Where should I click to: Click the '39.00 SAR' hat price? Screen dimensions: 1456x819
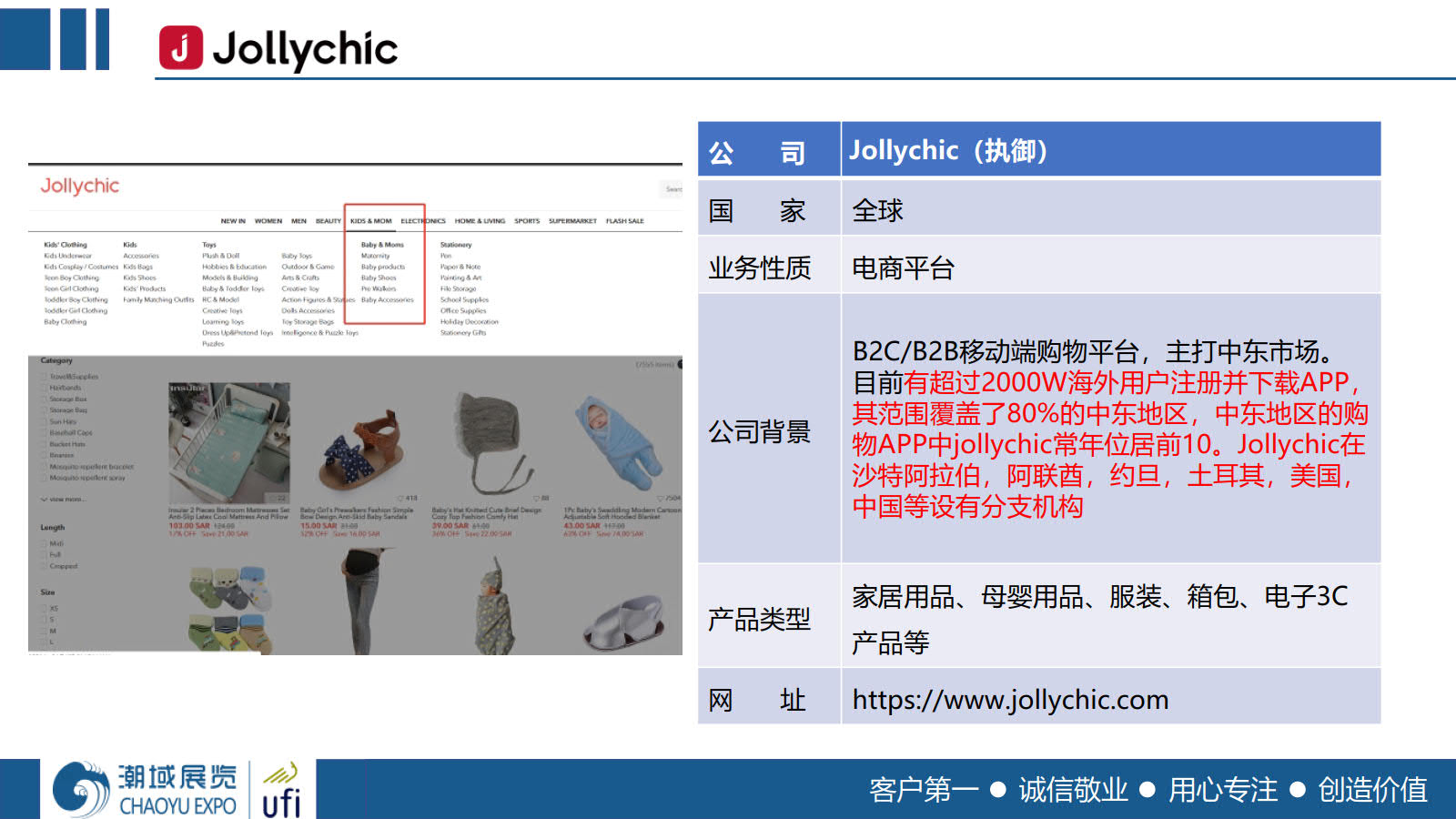pos(450,526)
